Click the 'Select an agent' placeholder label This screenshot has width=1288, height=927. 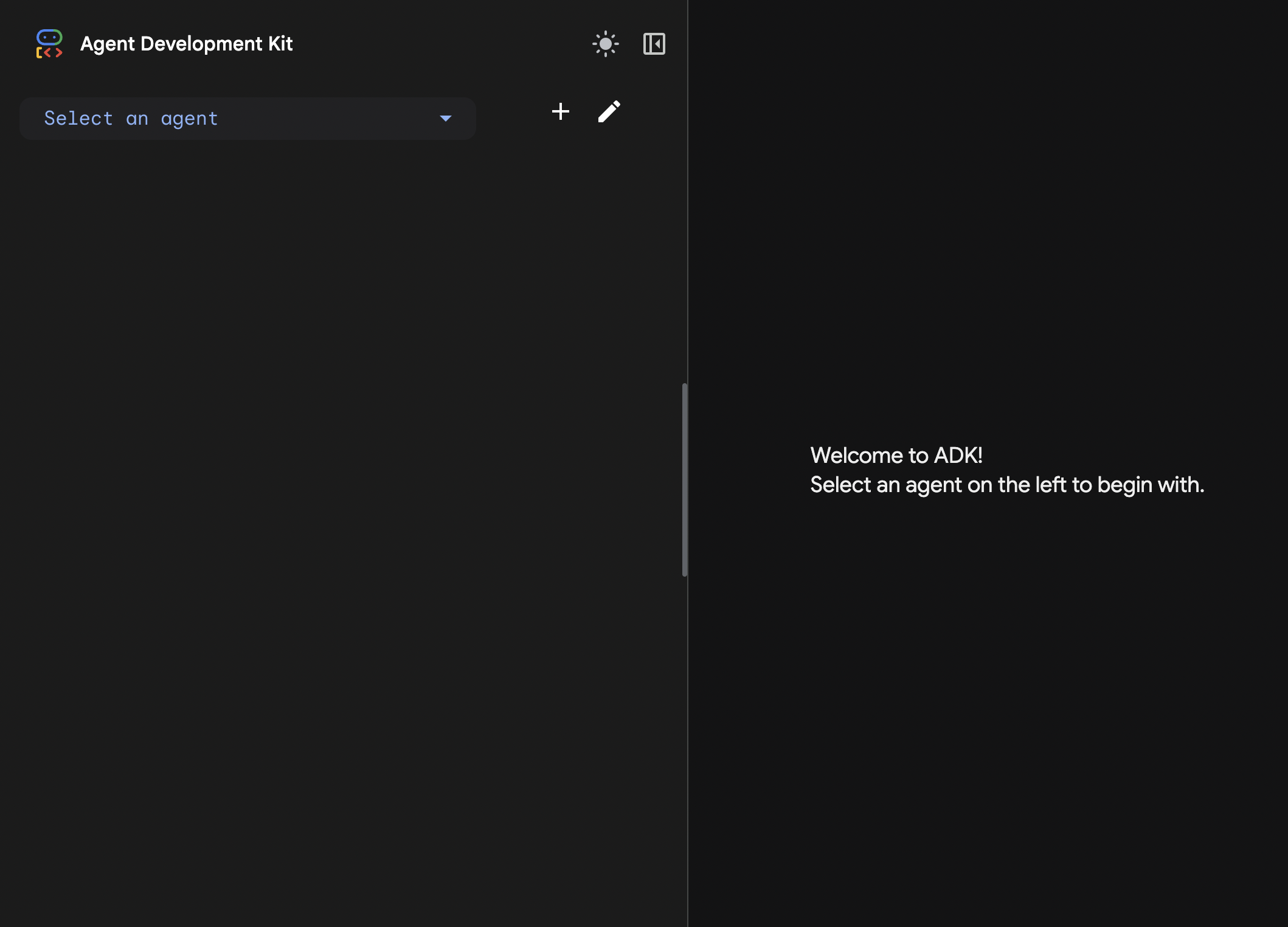click(131, 119)
